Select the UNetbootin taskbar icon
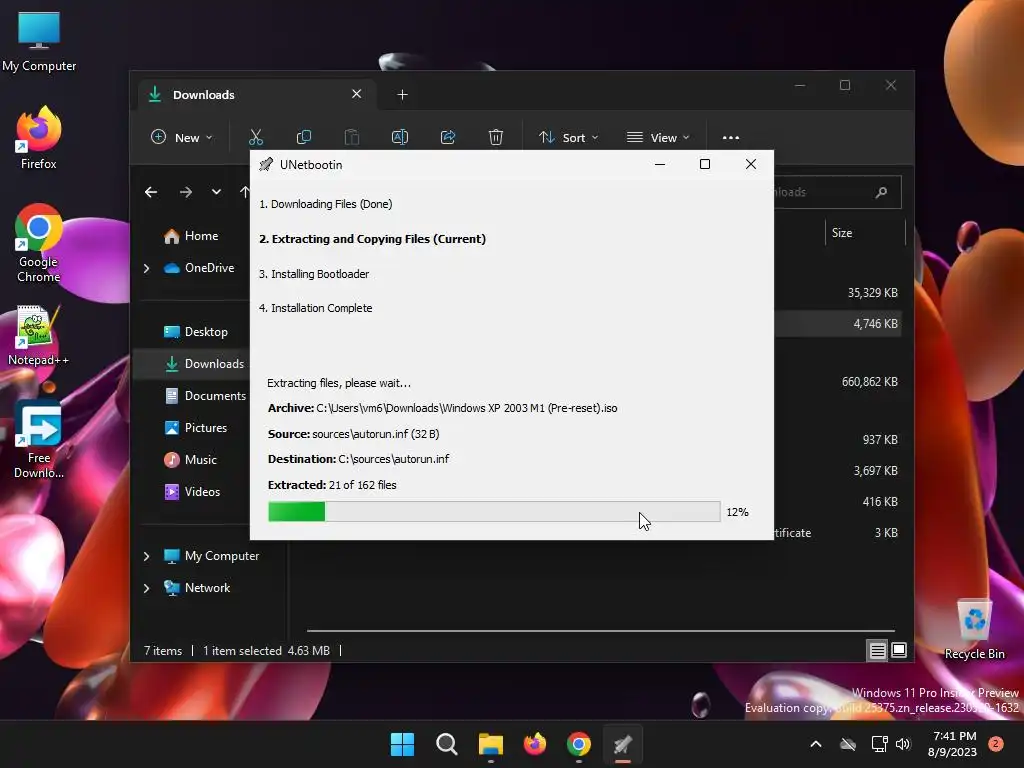The width and height of the screenshot is (1024, 768). click(623, 744)
